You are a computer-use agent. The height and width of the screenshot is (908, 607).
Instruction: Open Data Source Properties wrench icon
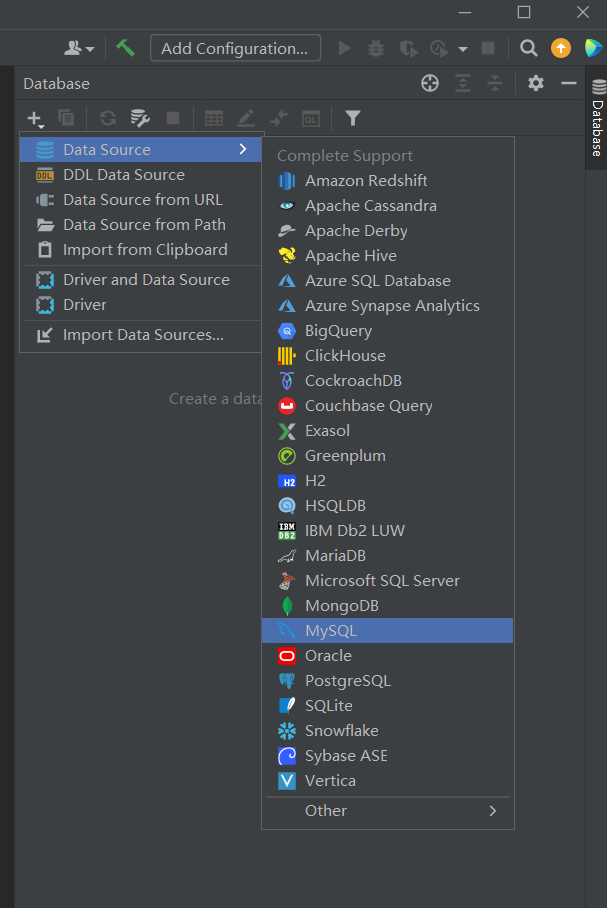(140, 118)
